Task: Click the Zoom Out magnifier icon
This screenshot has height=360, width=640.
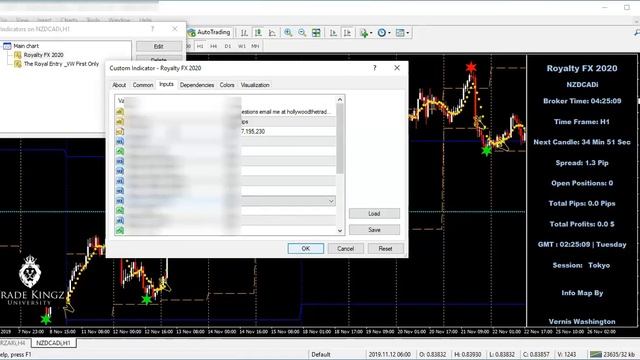Action: coord(302,33)
